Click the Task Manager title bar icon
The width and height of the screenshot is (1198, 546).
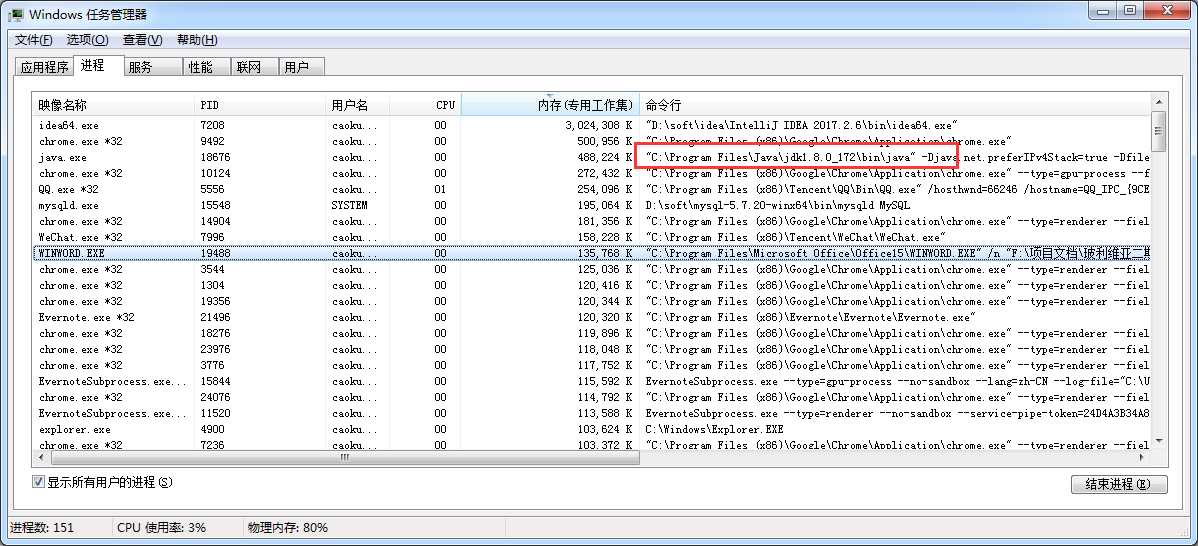(16, 14)
